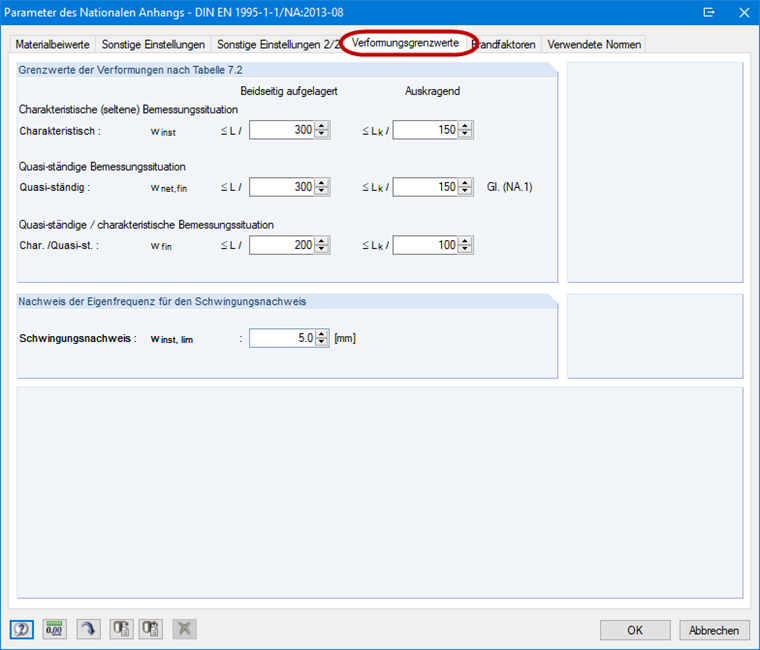Increase w fin L/ limit with up arrow
Screen dimensions: 760x650
tap(321, 241)
